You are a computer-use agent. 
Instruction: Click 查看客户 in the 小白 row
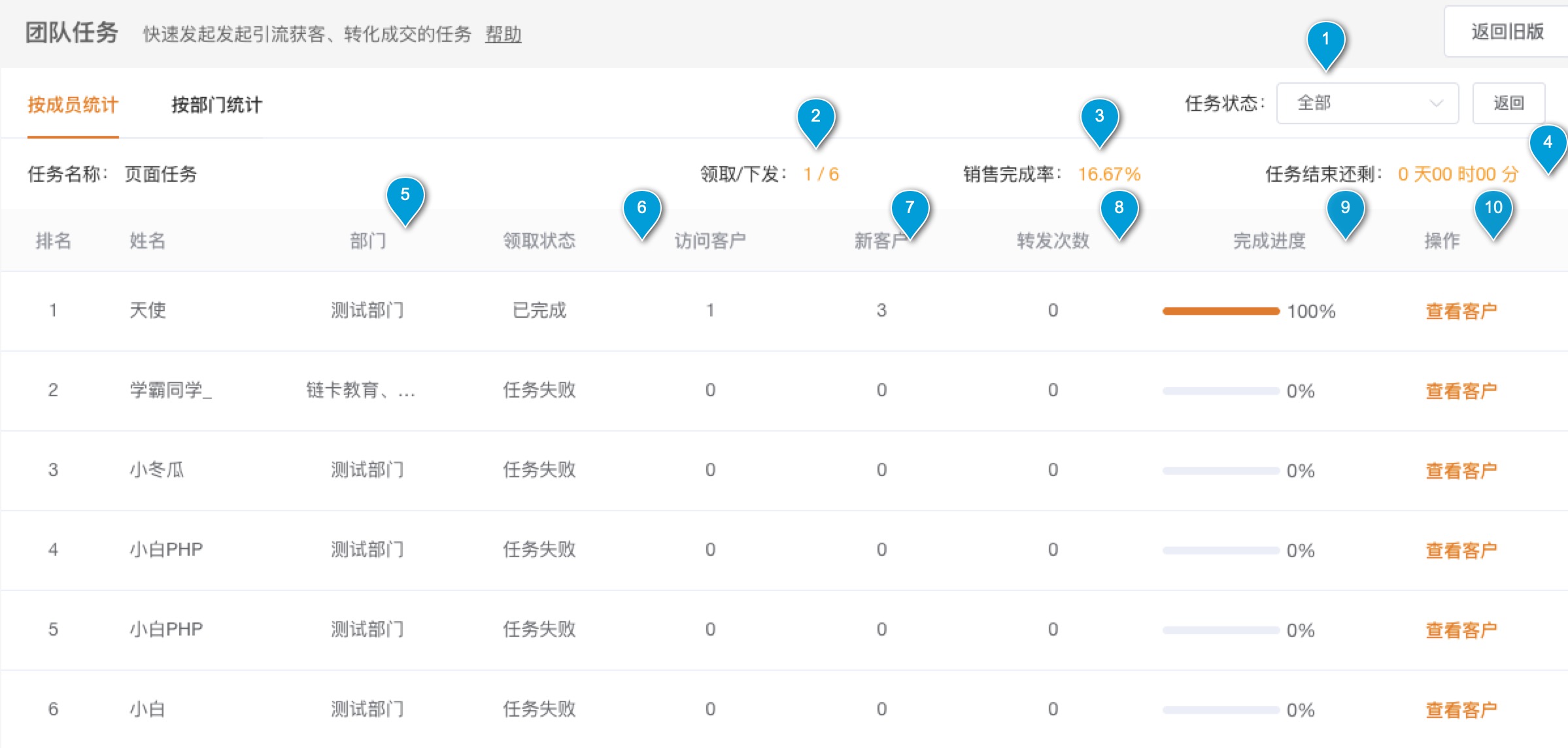[x=1461, y=710]
